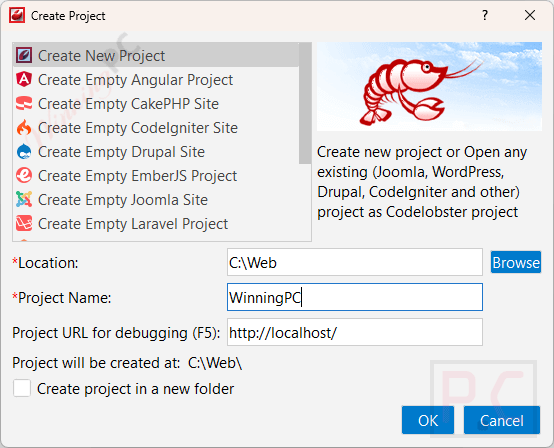Image resolution: width=554 pixels, height=448 pixels.
Task: Click the Project URL for debugging field
Action: point(355,332)
